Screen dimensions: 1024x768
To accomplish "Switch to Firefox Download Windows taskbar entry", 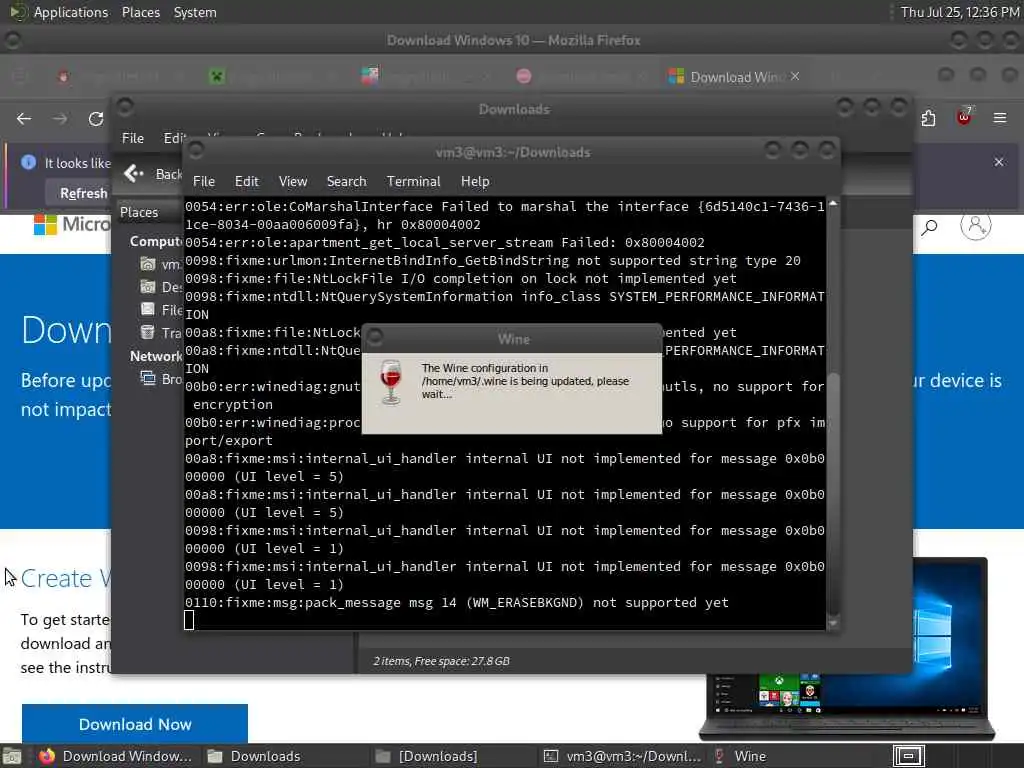I will coord(116,756).
